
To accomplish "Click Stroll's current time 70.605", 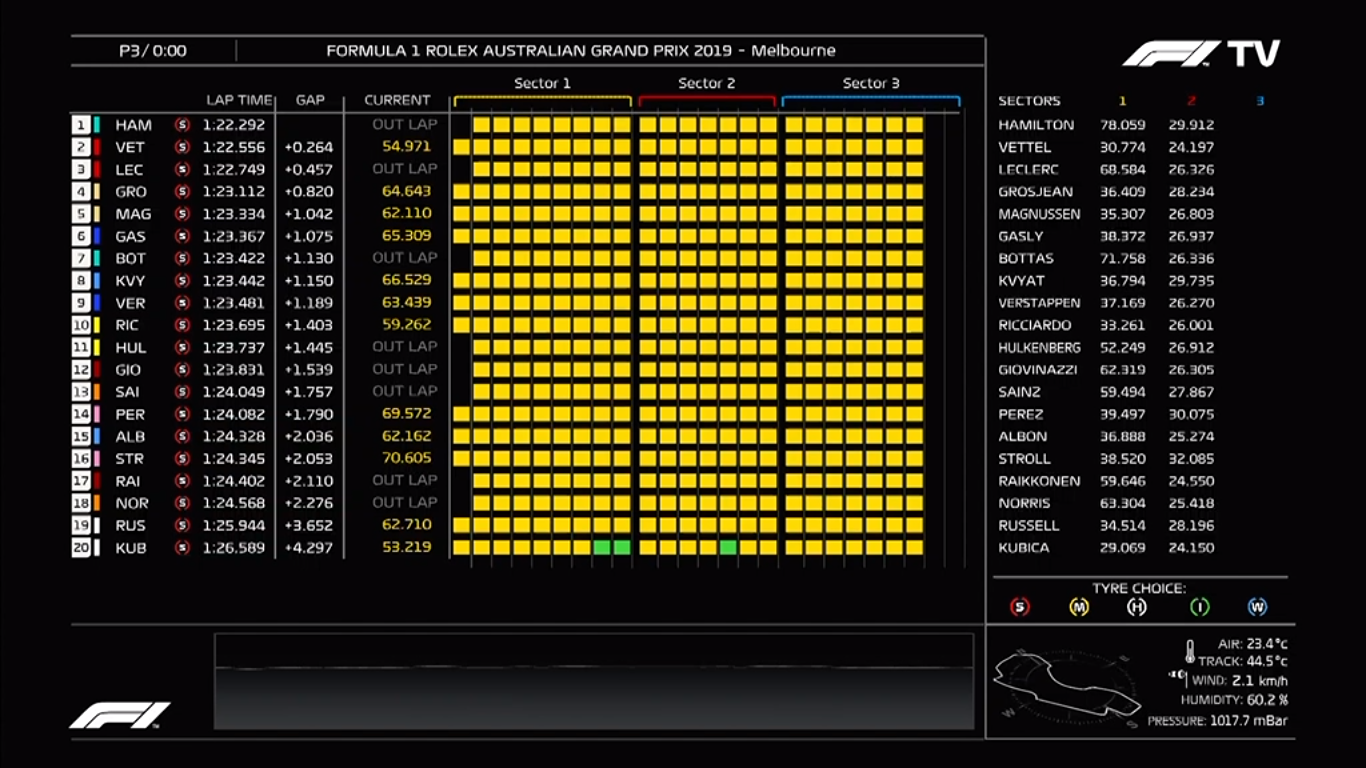I will click(406, 458).
